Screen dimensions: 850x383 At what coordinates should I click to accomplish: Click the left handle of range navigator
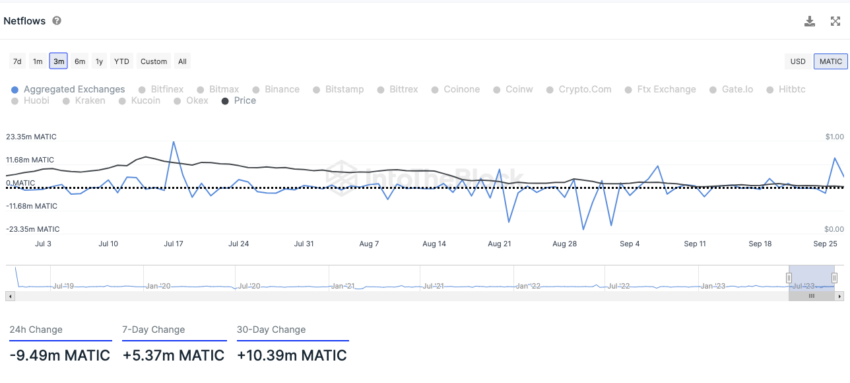click(789, 278)
